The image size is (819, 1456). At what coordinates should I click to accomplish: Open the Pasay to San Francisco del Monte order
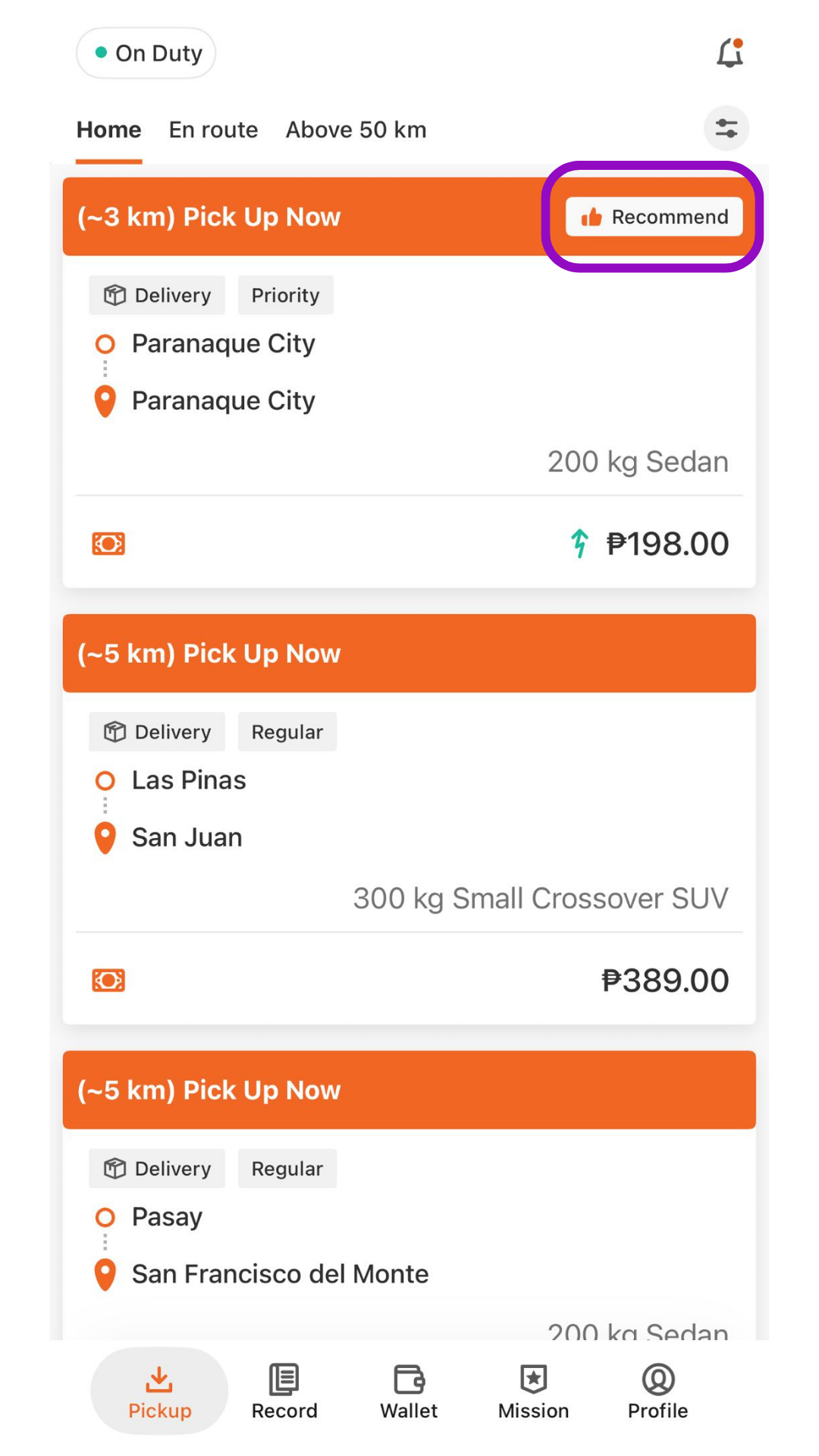coord(409,1195)
